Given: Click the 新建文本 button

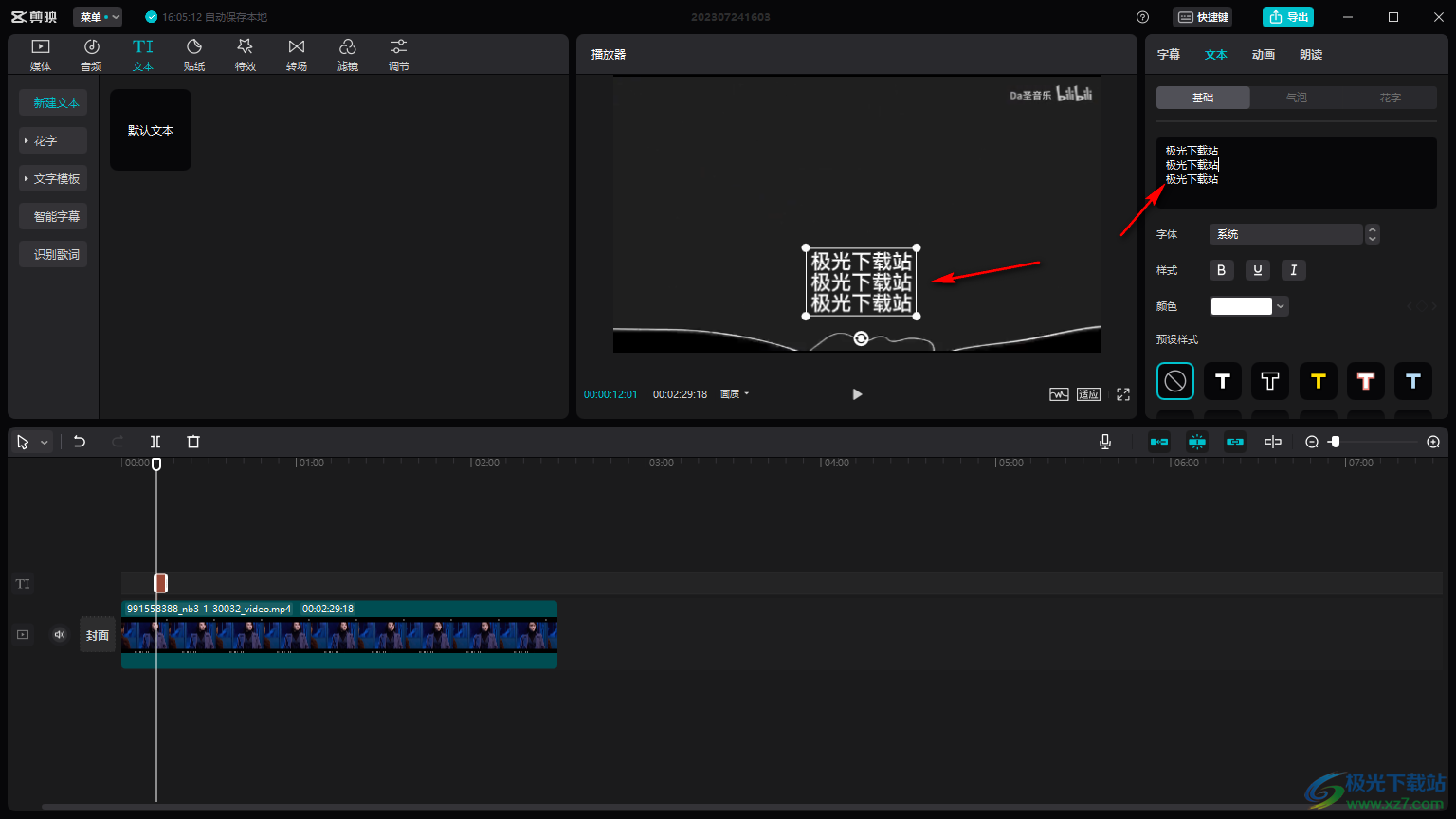Looking at the screenshot, I should (x=53, y=102).
